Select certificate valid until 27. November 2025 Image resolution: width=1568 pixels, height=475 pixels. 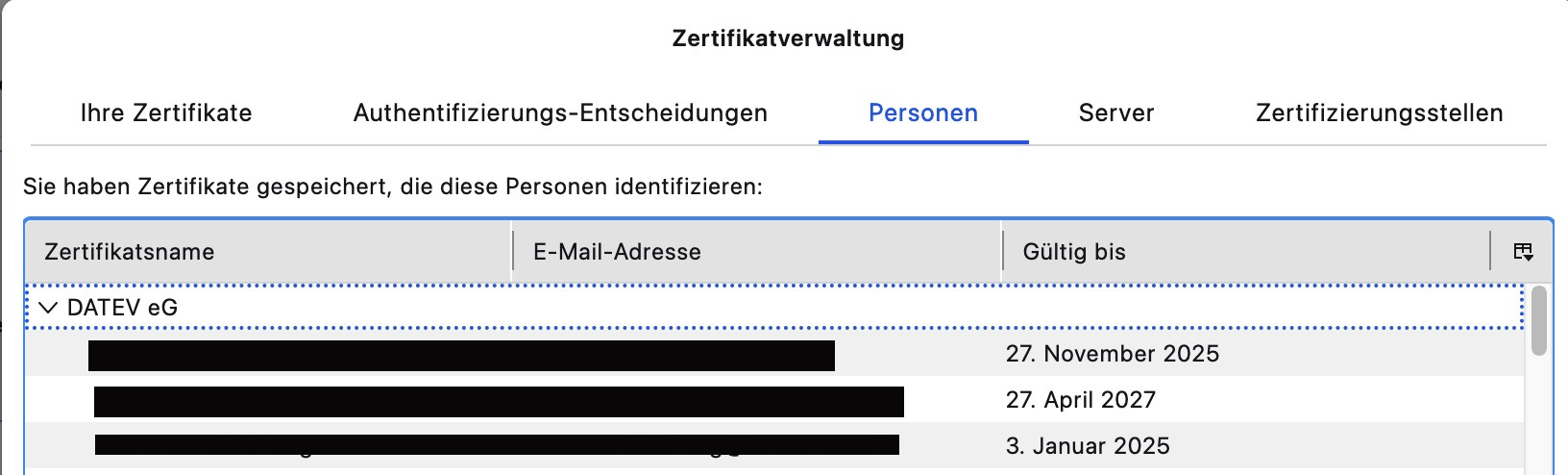(1112, 354)
